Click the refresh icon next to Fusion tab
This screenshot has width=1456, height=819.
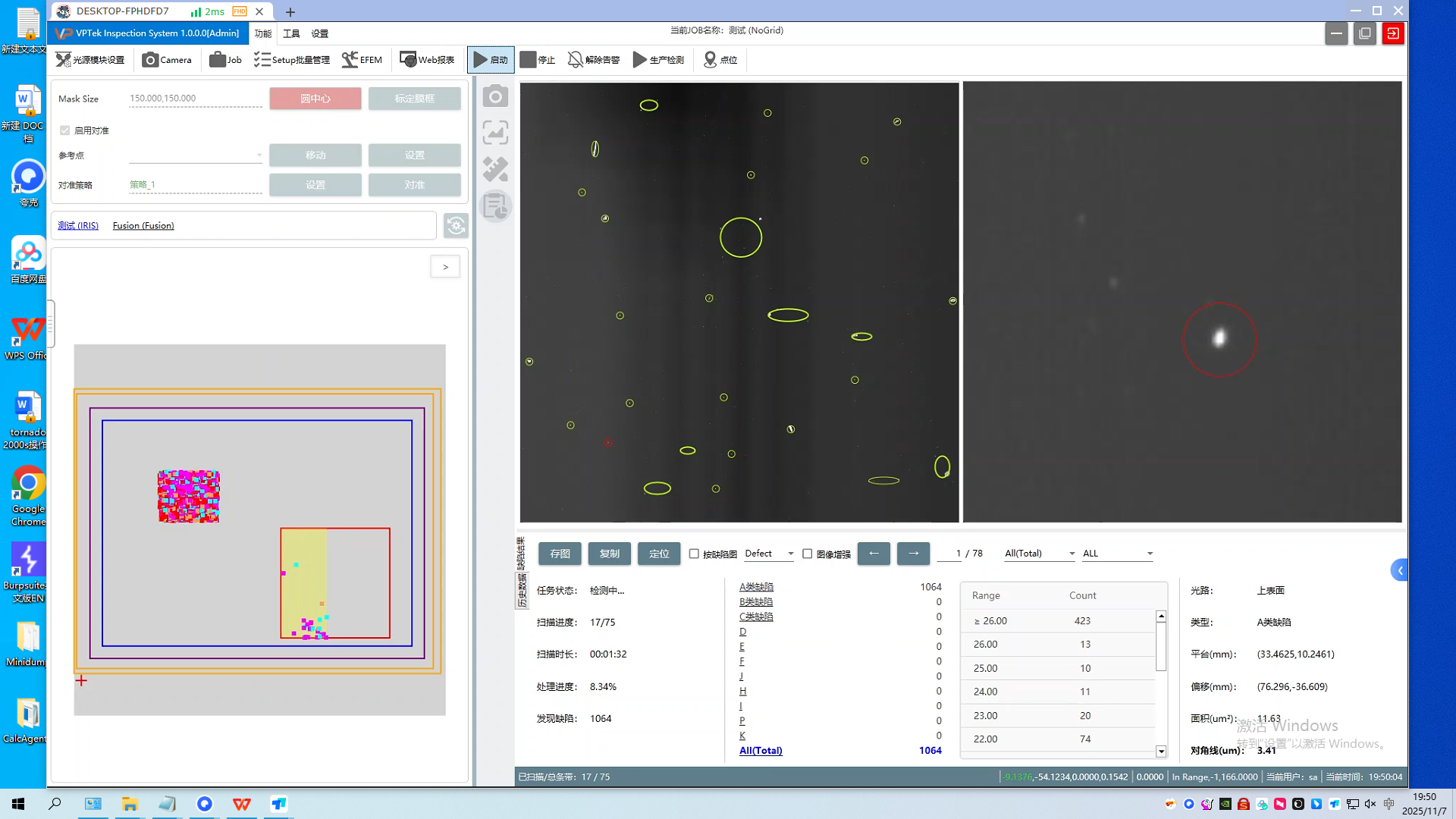coord(456,225)
